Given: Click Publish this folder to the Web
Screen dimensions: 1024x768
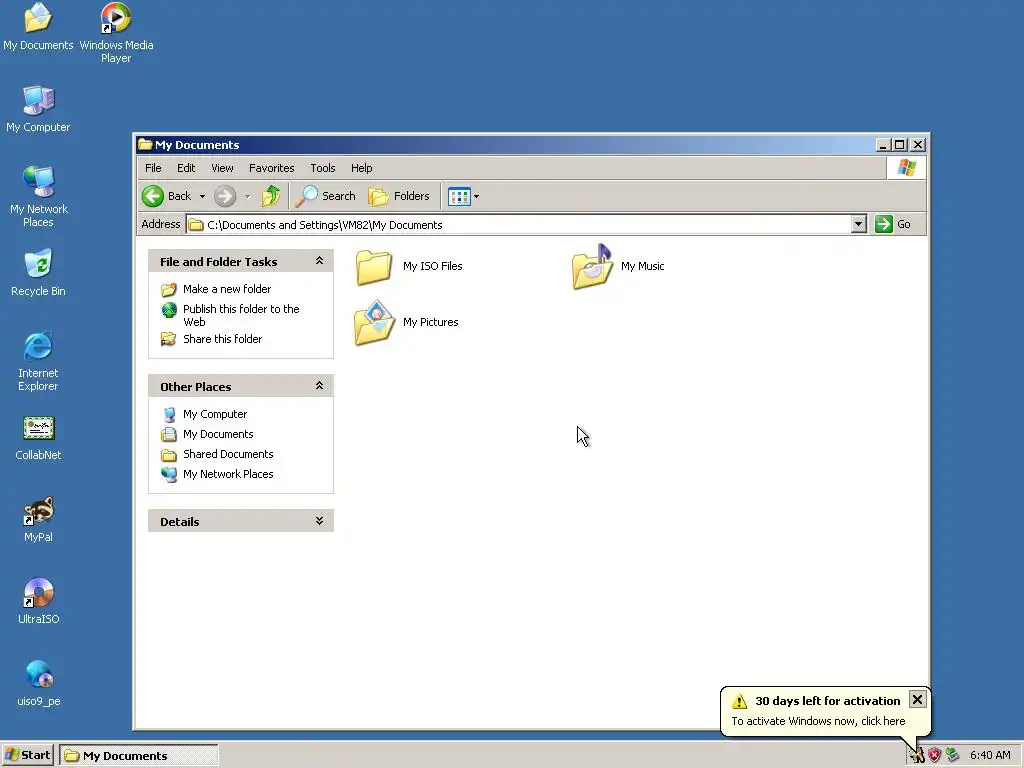Looking at the screenshot, I should click(241, 315).
